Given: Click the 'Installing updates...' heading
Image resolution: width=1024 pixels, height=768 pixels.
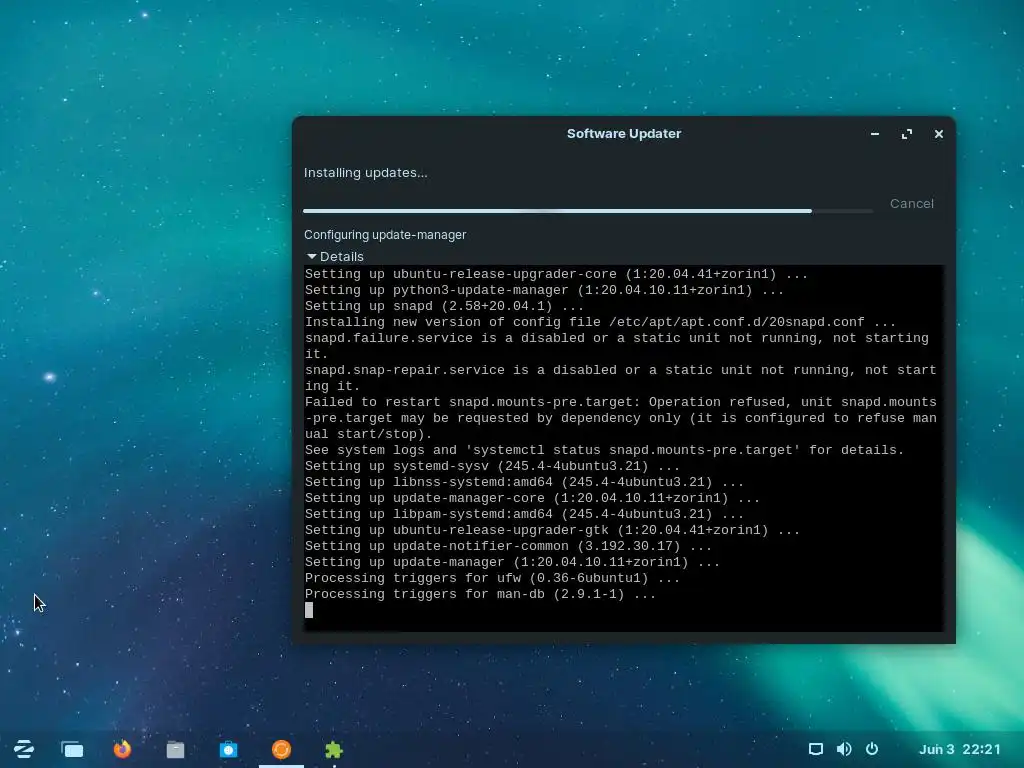Looking at the screenshot, I should pos(366,173).
